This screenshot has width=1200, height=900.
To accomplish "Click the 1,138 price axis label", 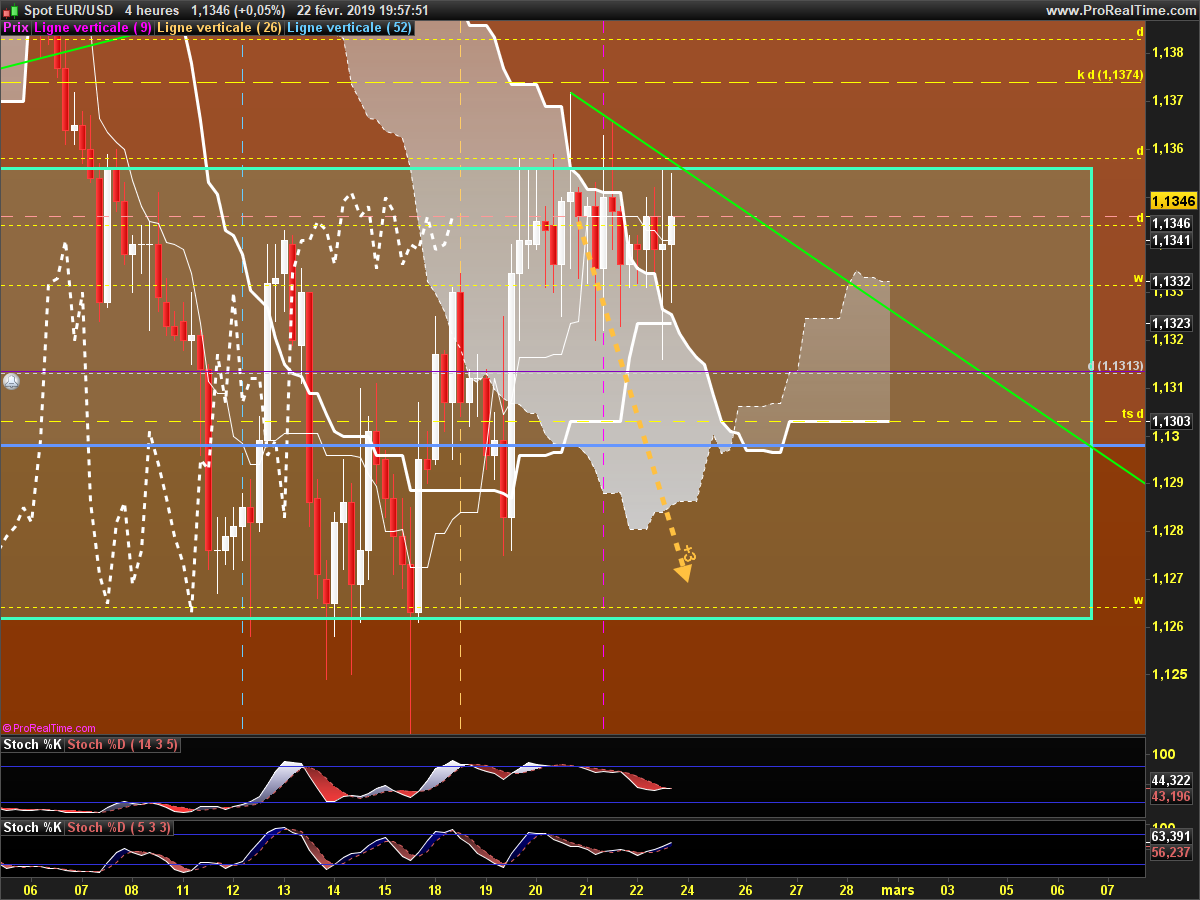I will tap(1169, 52).
